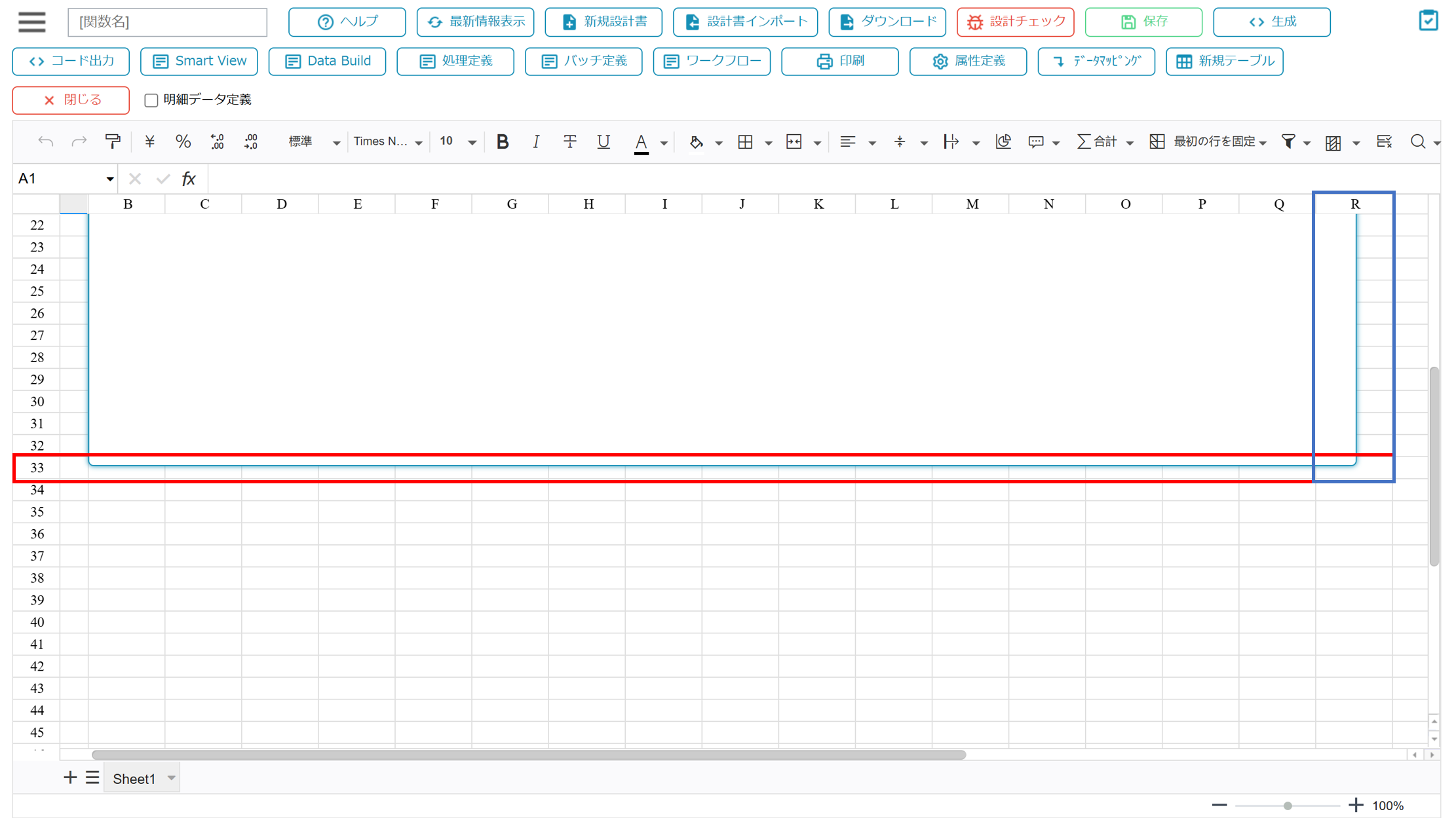Click the horizontal scrollbar thumb
The width and height of the screenshot is (1456, 818).
(x=529, y=754)
